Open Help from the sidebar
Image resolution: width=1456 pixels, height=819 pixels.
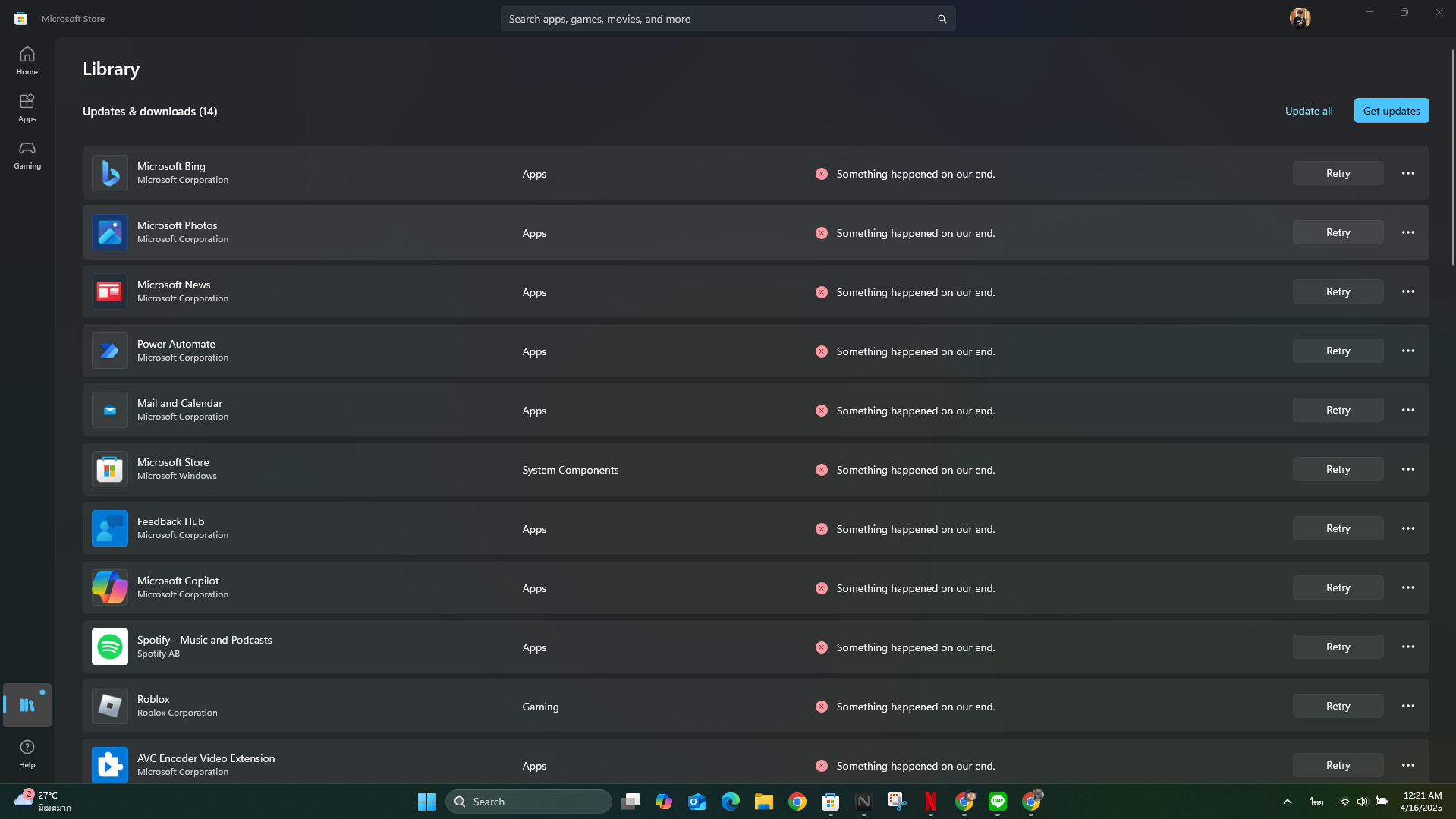coord(27,754)
